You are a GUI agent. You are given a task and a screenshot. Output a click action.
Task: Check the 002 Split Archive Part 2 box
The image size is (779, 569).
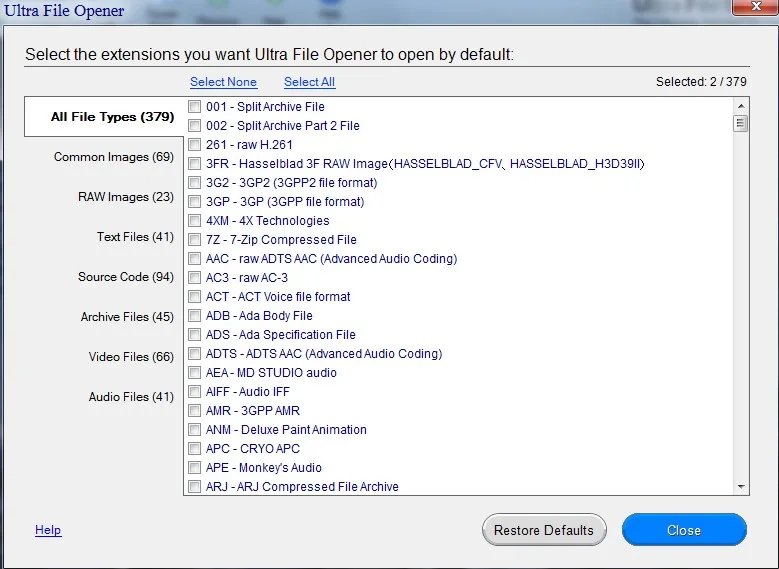[194, 126]
